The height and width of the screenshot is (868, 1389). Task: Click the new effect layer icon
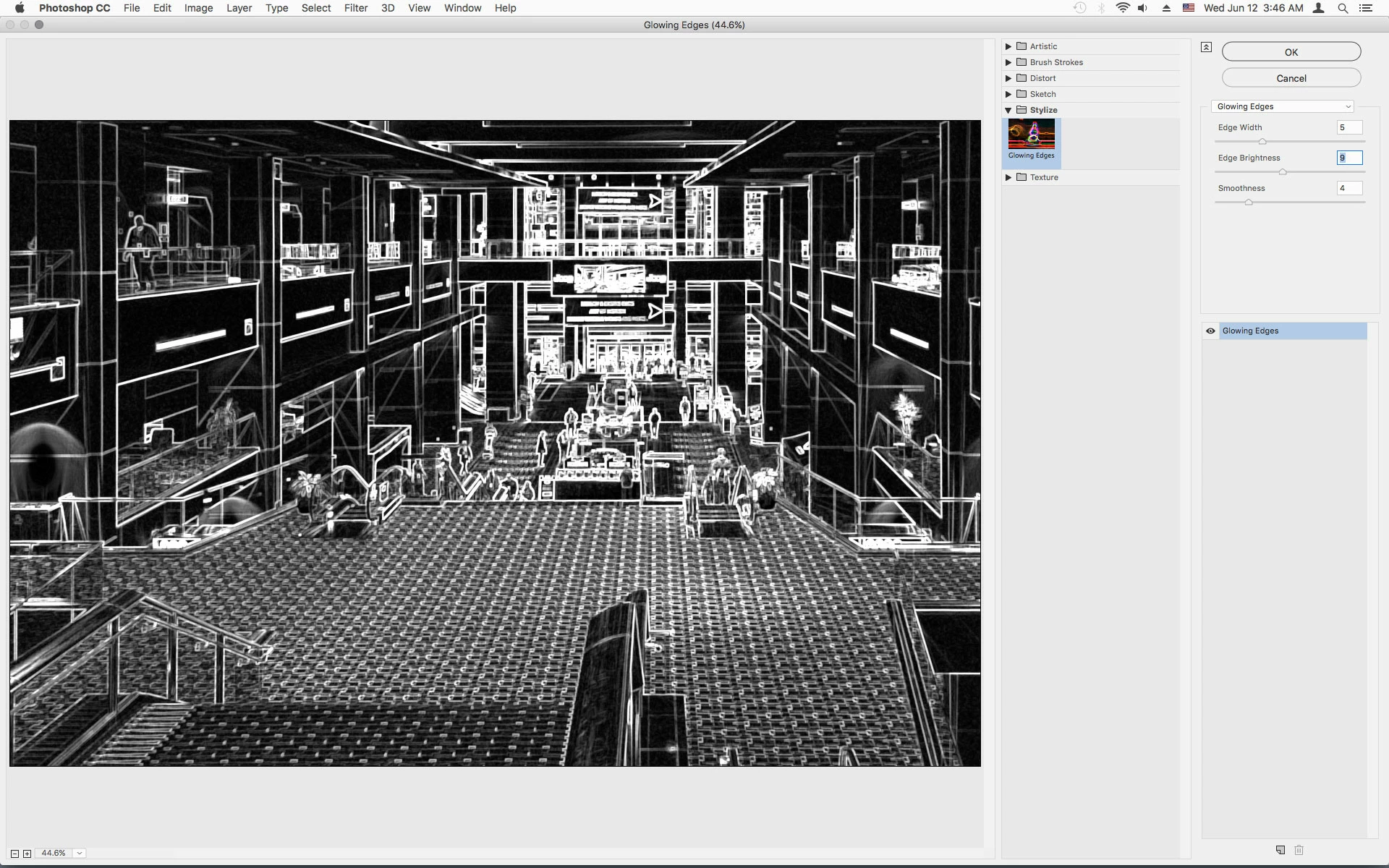tap(1280, 850)
